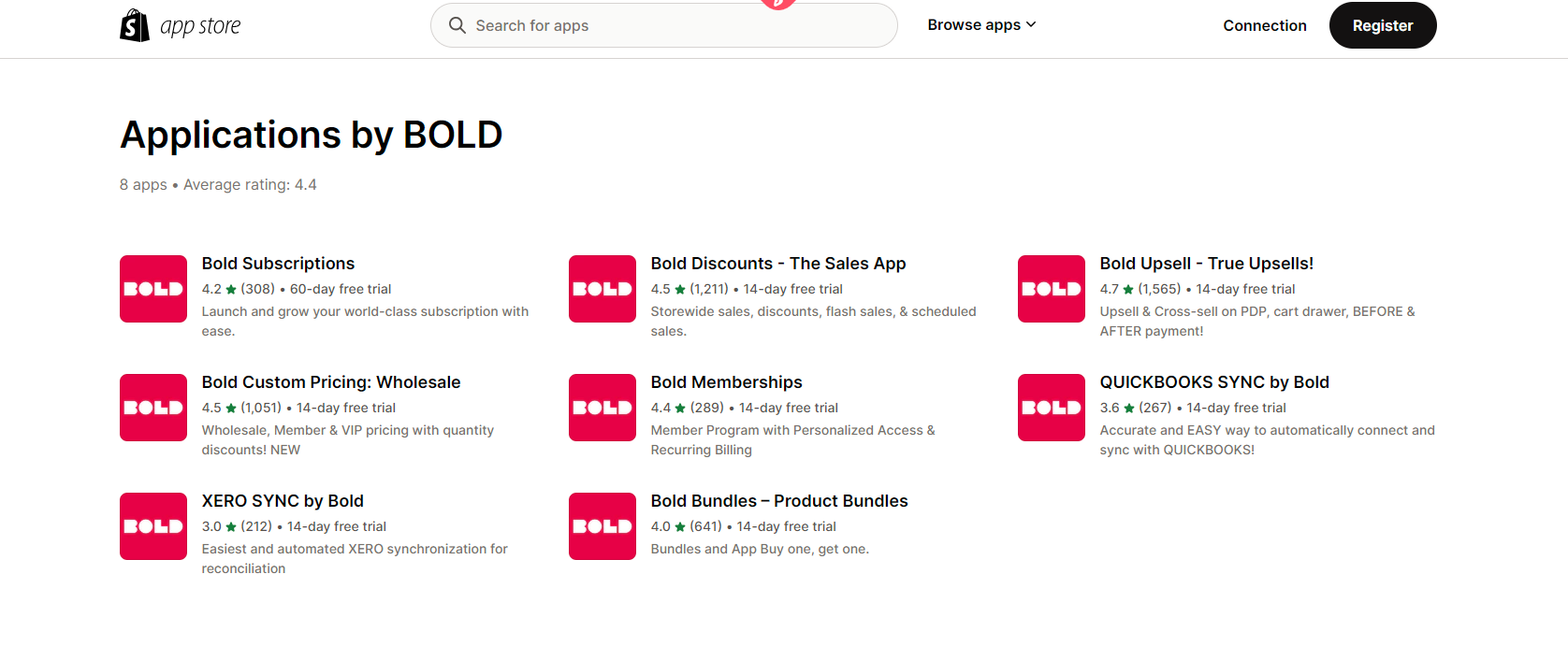Screen dimensions: 1568x646
Task: Open Bold Upsell - True Upsells! link
Action: coord(1207,264)
